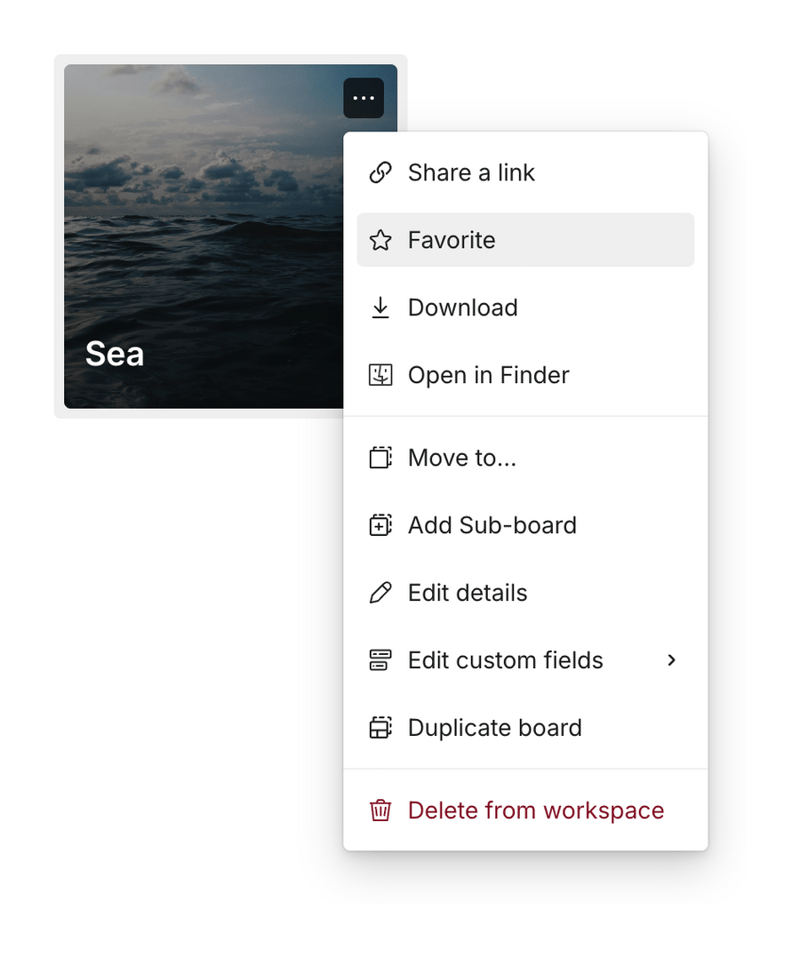
Task: Open the Edit custom fields chevron arrow
Action: pyautogui.click(x=671, y=660)
